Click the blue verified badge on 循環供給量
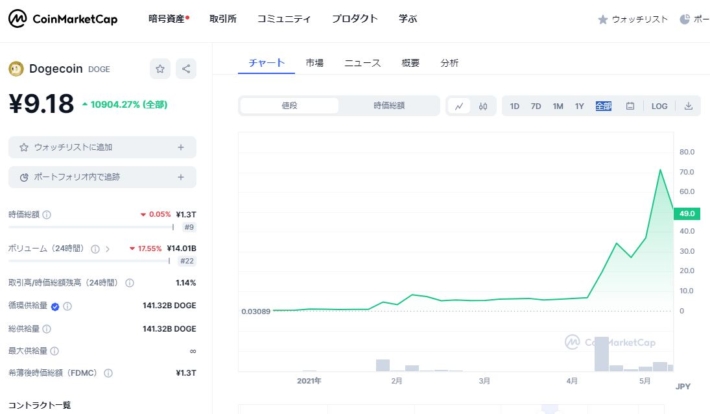 tap(55, 307)
